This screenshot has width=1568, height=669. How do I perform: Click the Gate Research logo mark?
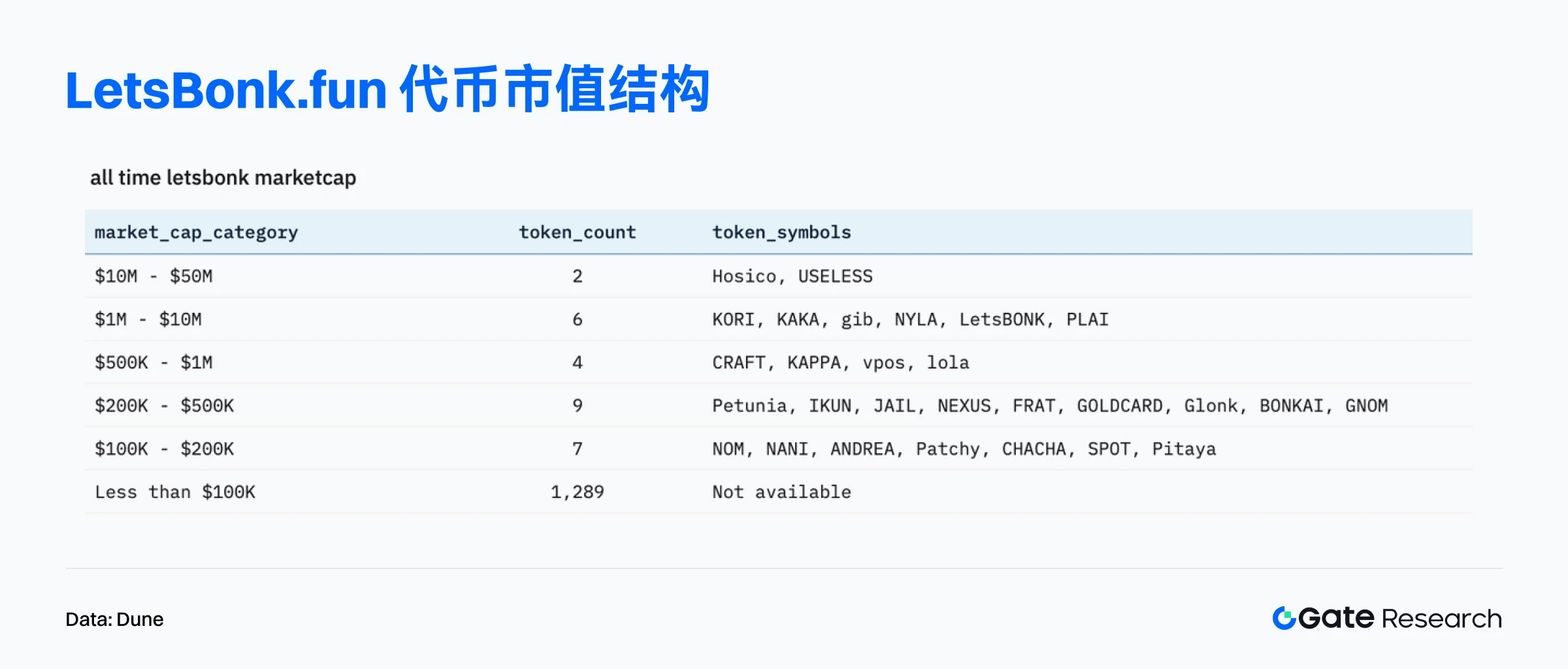click(1284, 618)
